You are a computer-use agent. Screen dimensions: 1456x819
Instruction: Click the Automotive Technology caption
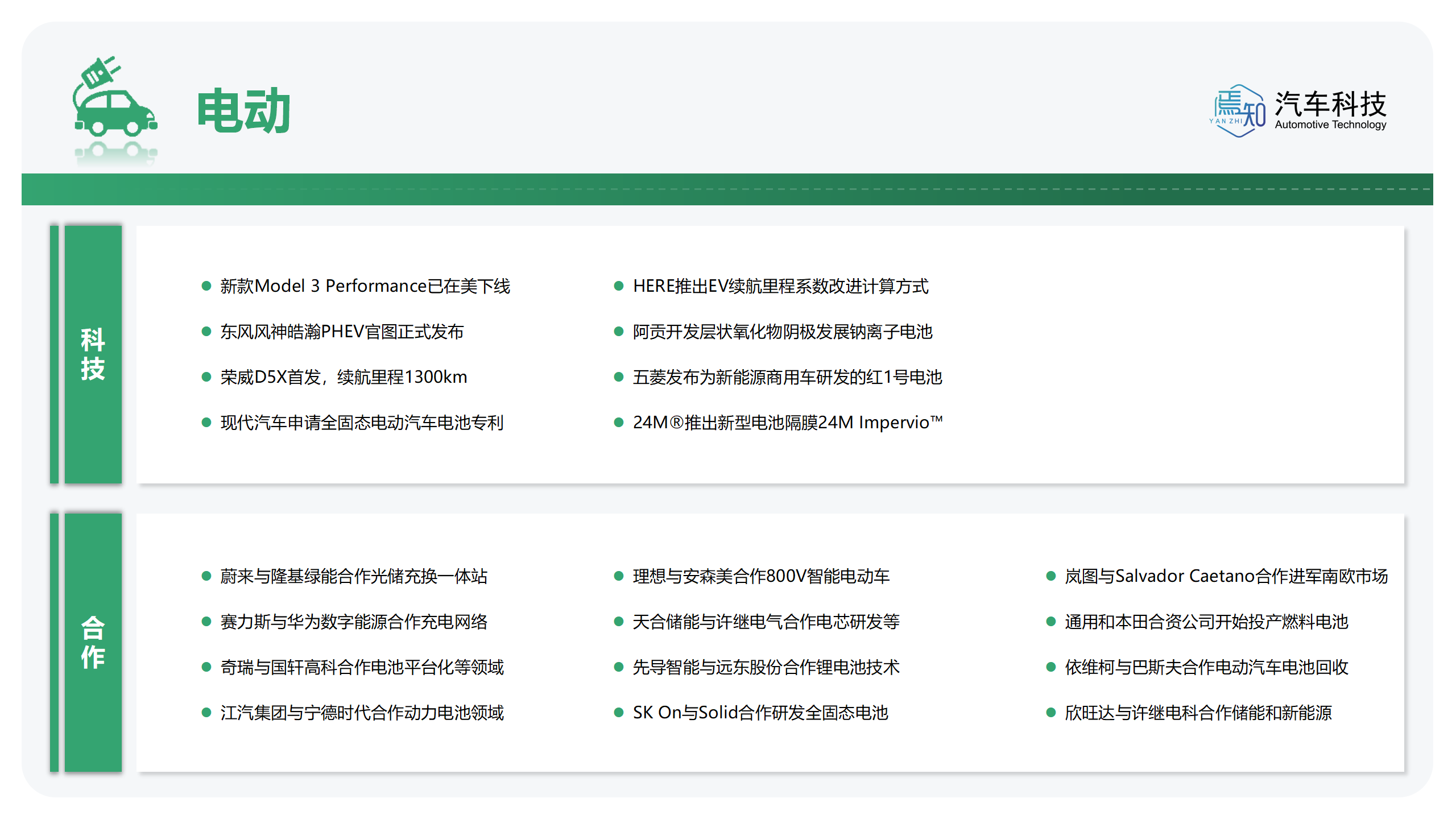pos(1330,125)
